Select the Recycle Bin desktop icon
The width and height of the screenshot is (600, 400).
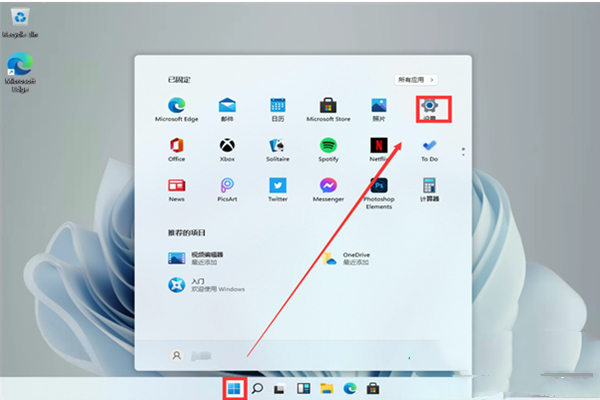pos(20,23)
